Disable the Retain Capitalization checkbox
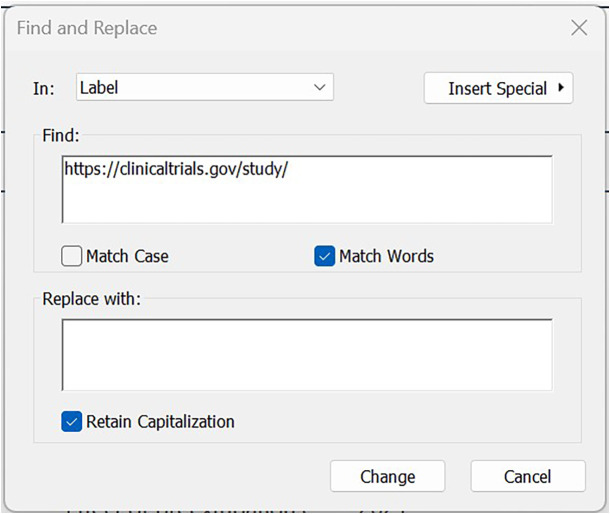The image size is (610, 514). coord(72,422)
